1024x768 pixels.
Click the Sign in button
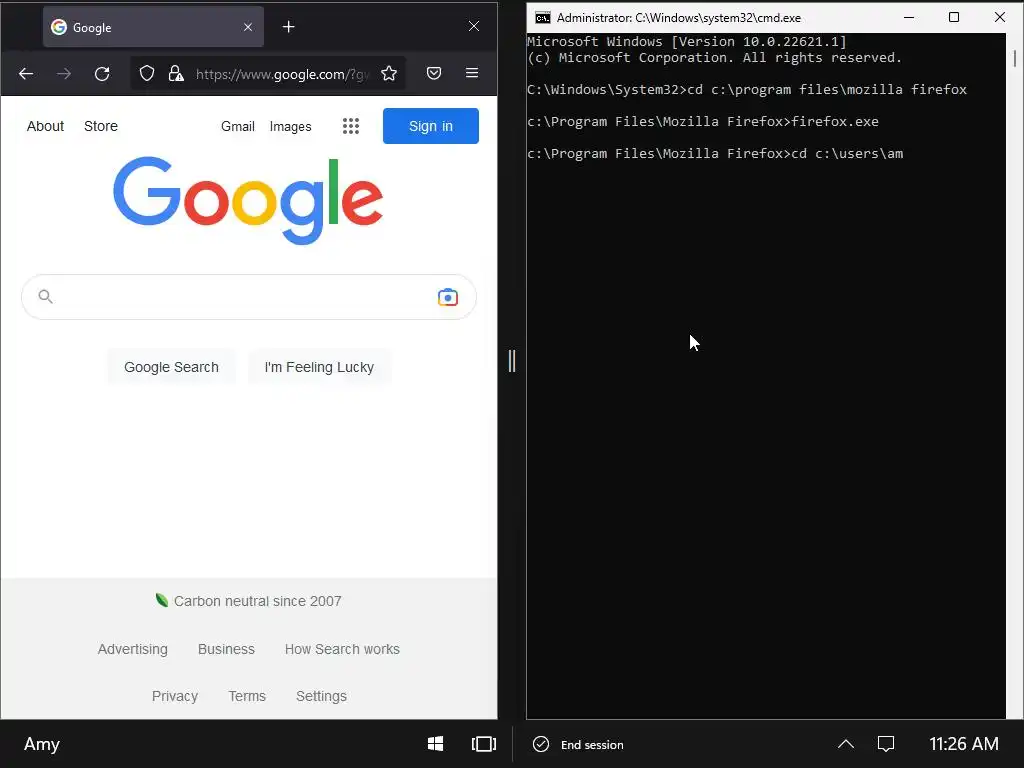tap(431, 126)
